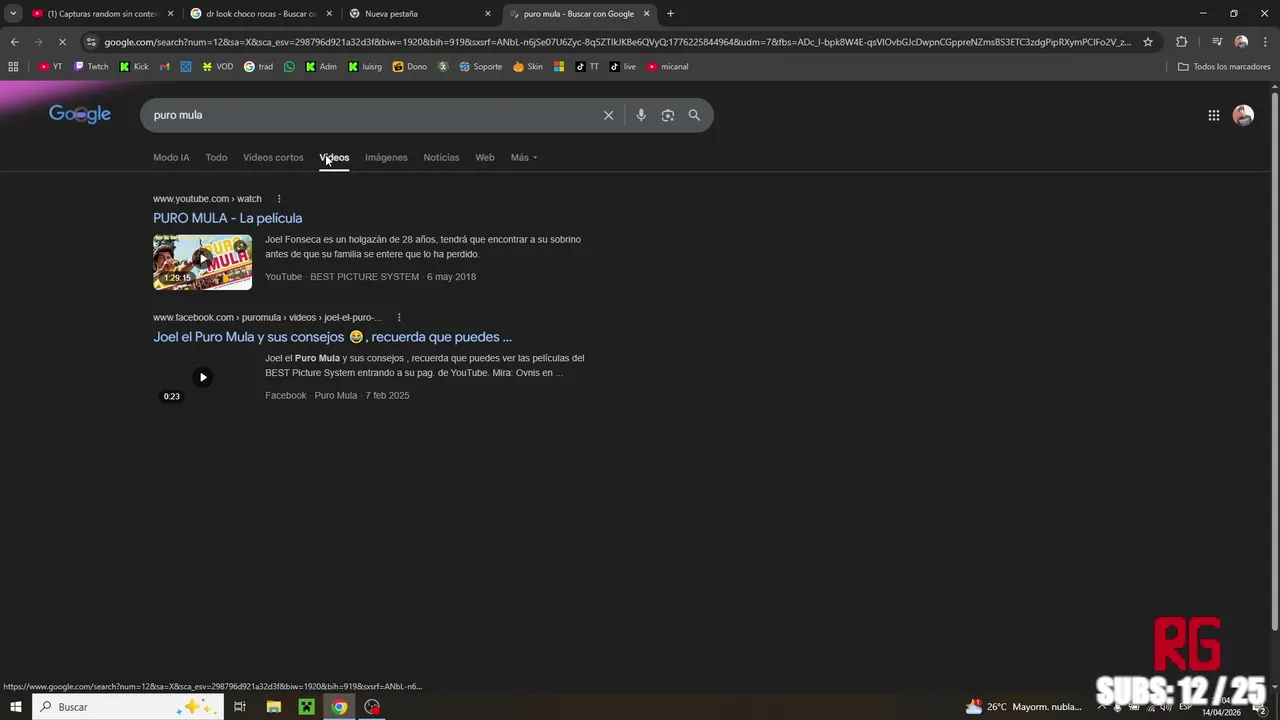The image size is (1280, 720).
Task: Open Task View in the taskbar
Action: tap(240, 707)
